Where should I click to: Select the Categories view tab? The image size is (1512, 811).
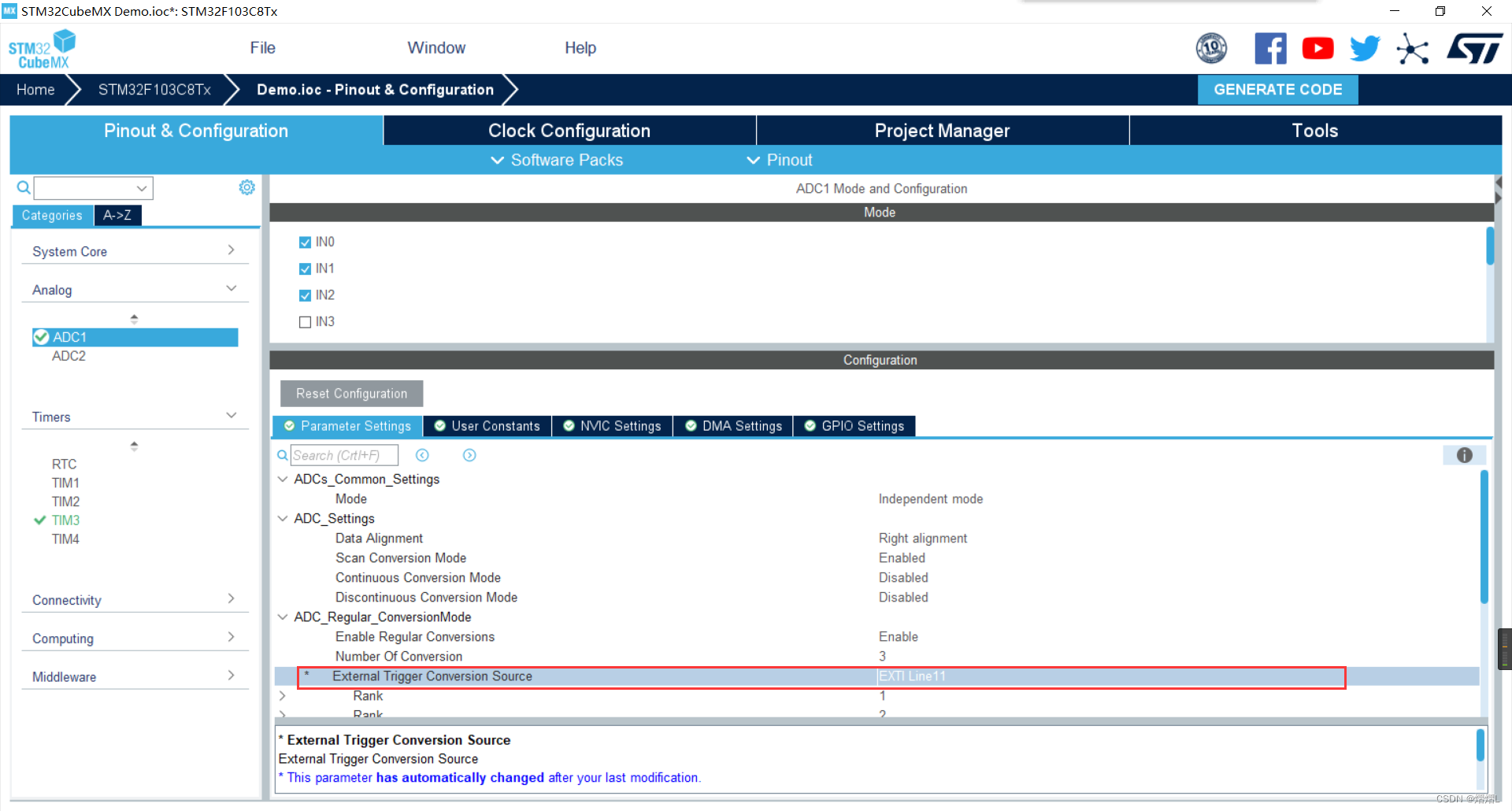pyautogui.click(x=52, y=215)
